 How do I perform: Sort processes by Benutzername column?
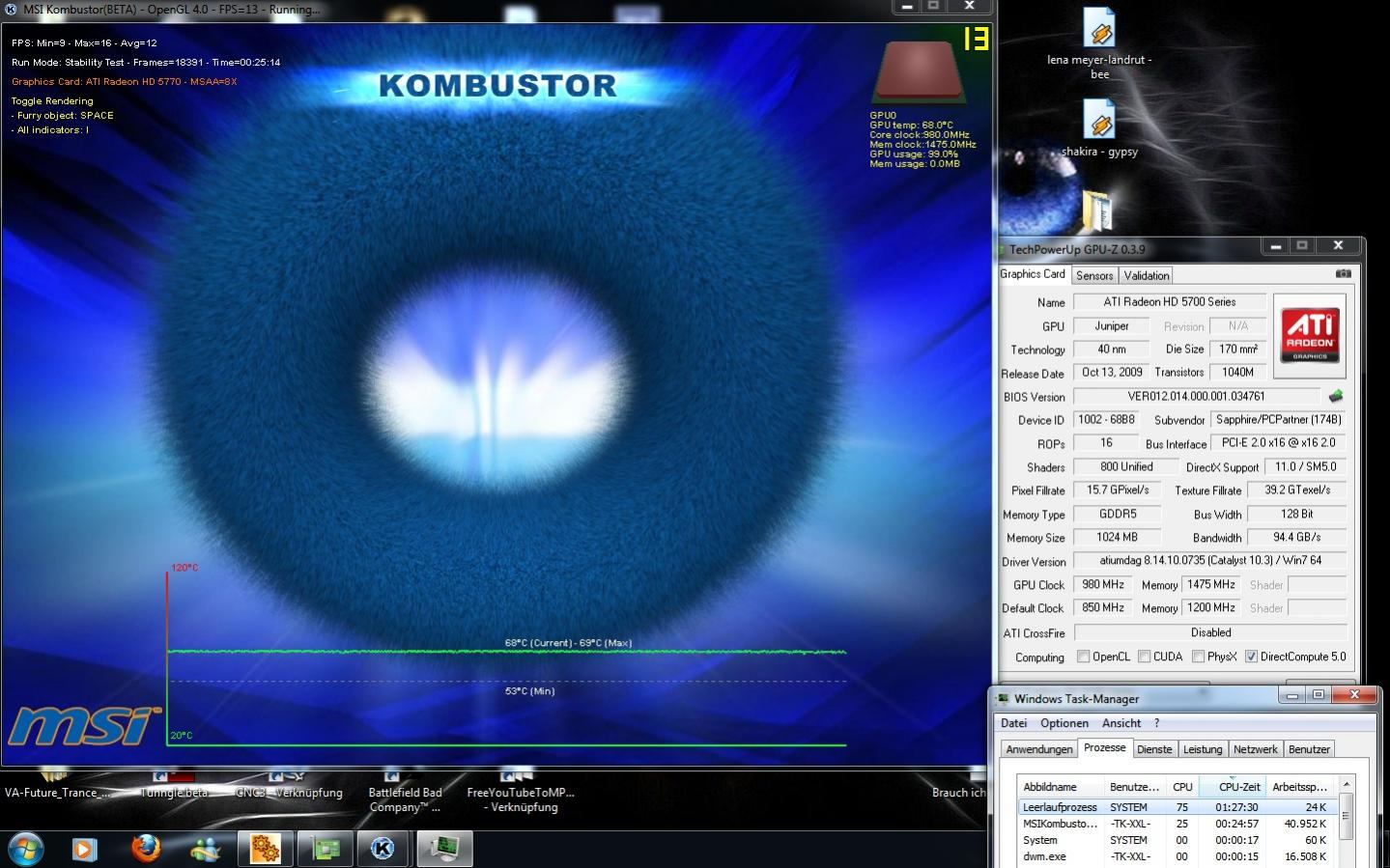[x=1134, y=787]
